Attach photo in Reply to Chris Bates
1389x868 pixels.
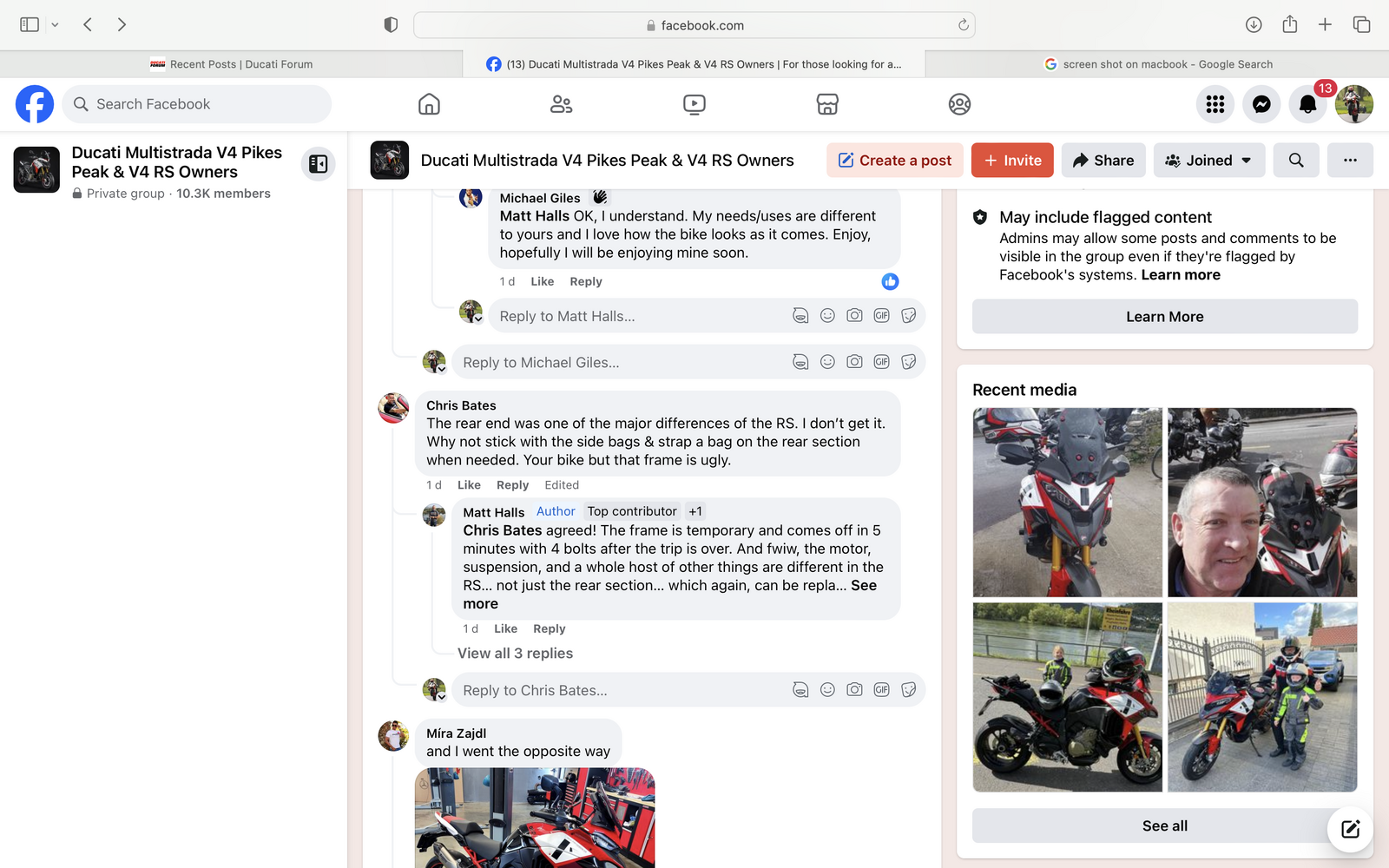tap(854, 689)
